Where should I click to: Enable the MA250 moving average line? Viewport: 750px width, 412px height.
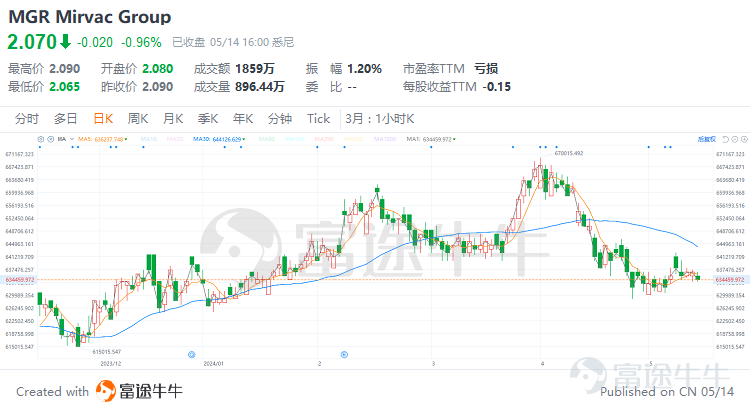point(324,139)
